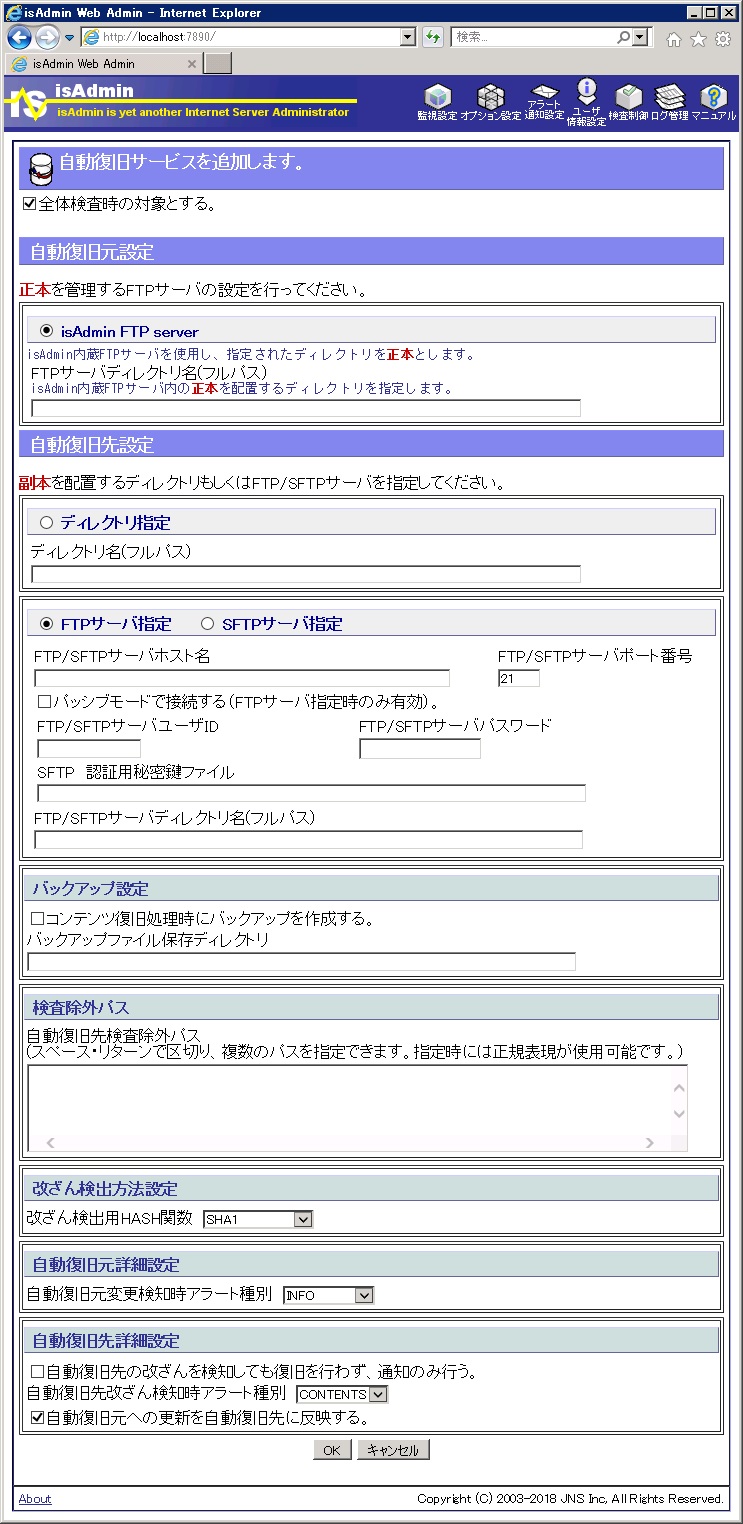Open INFO alert type dropdown

(x=328, y=1295)
